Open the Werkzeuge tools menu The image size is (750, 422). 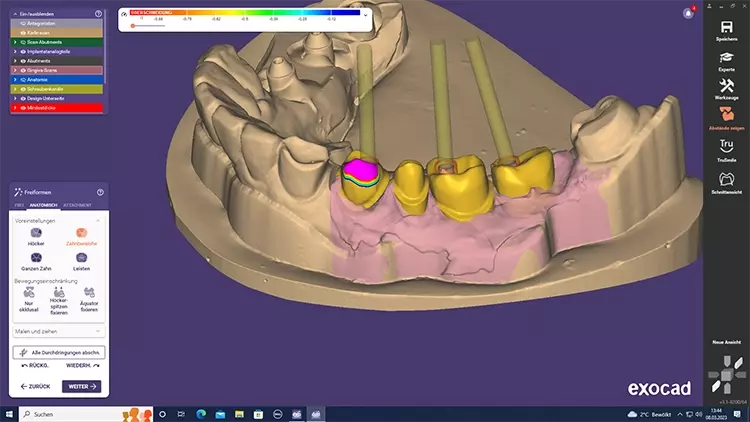[727, 90]
